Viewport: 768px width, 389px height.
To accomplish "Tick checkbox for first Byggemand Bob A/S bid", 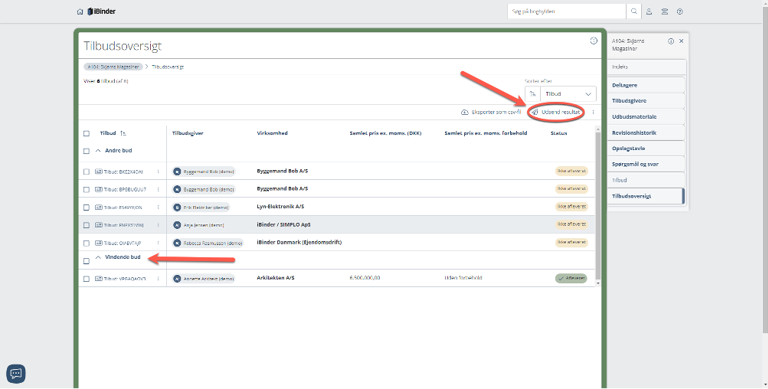I will click(86, 172).
